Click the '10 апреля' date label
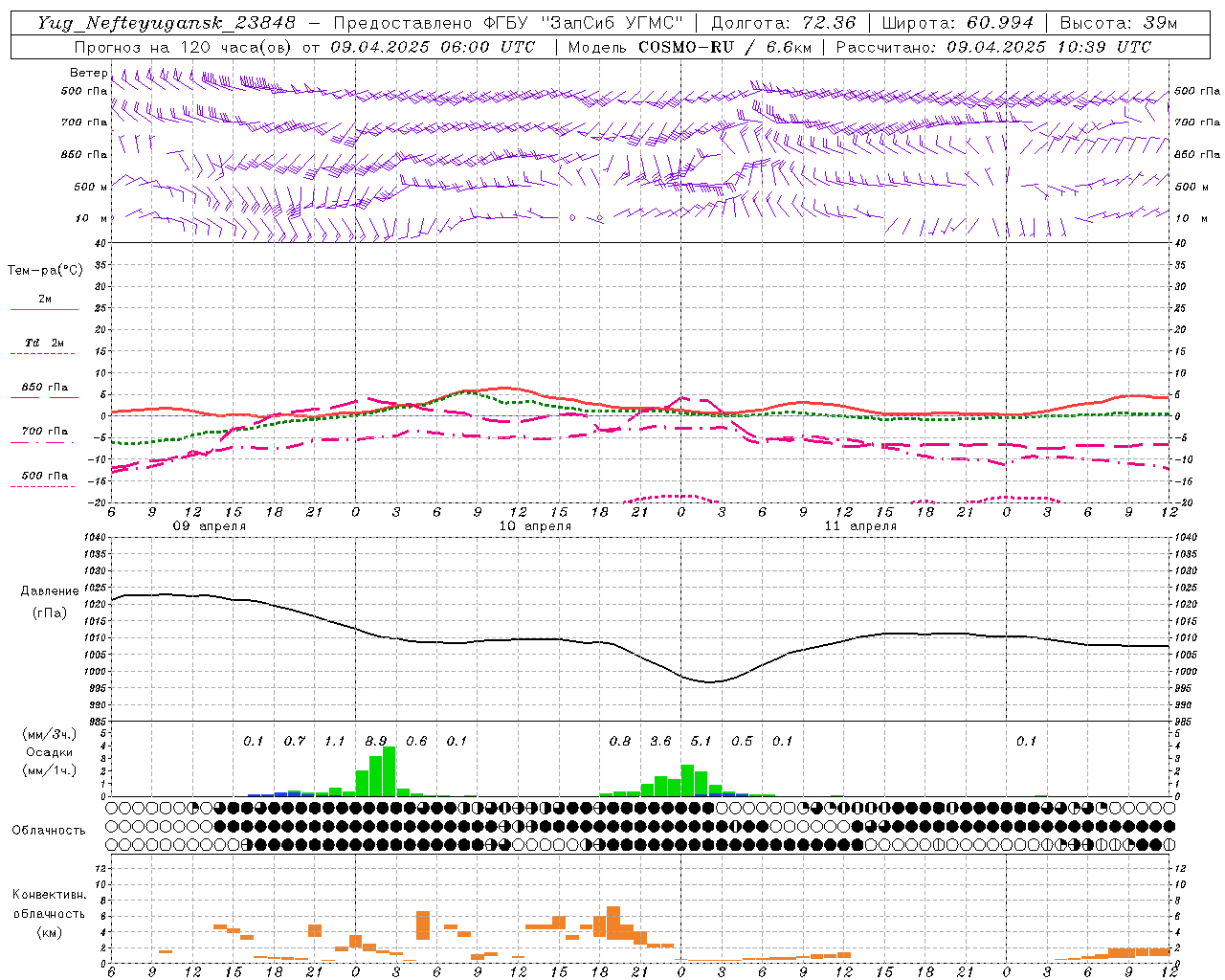The width and height of the screenshot is (1225, 980). [x=535, y=526]
